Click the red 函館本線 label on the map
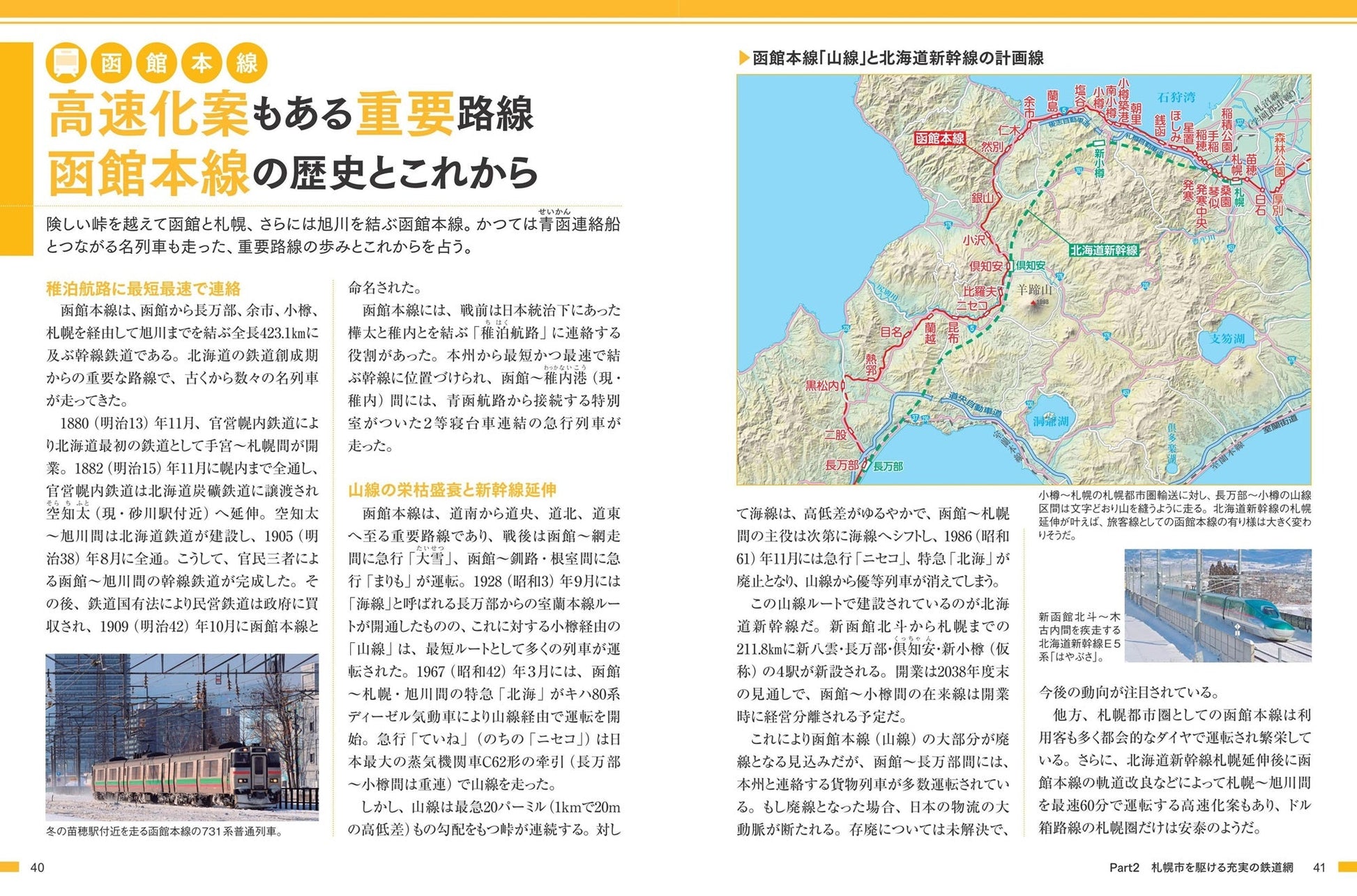Viewport: 1357px width, 896px height. pos(939,138)
